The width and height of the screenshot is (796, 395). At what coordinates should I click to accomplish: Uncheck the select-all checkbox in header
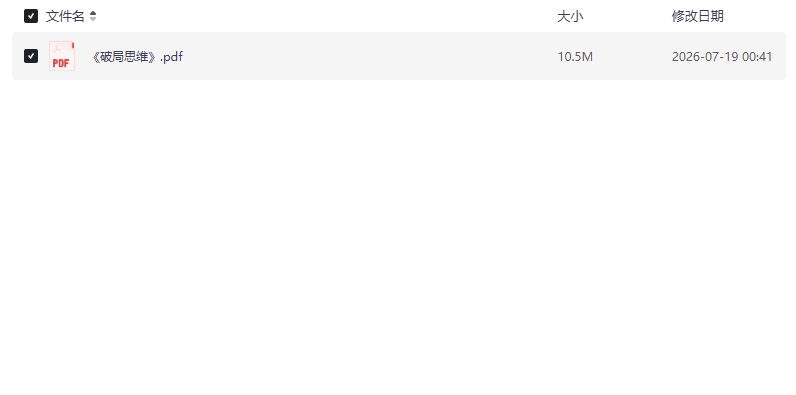(31, 16)
